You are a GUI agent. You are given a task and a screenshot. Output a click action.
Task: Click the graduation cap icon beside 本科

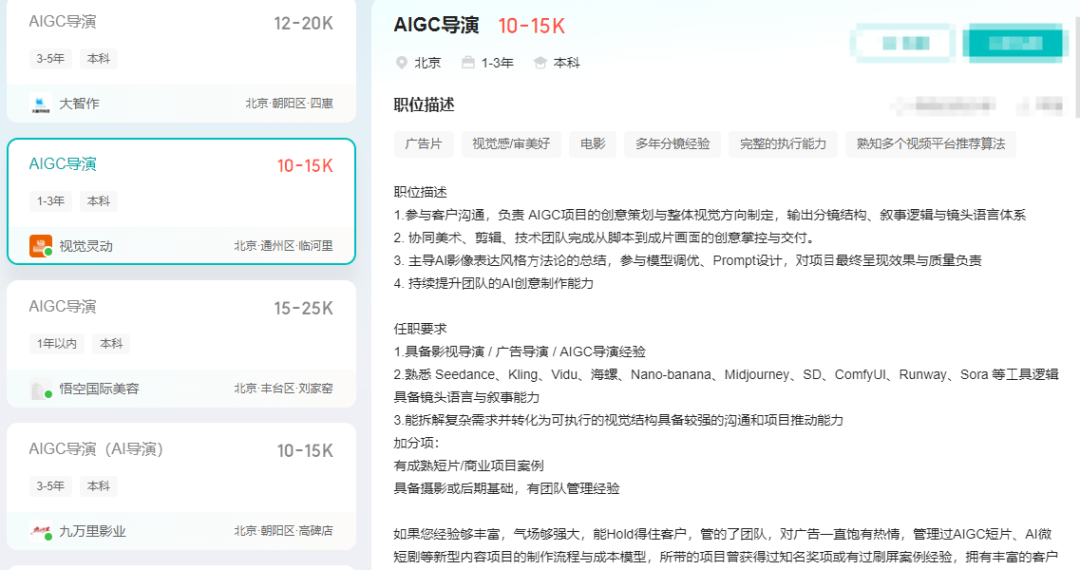coord(540,63)
